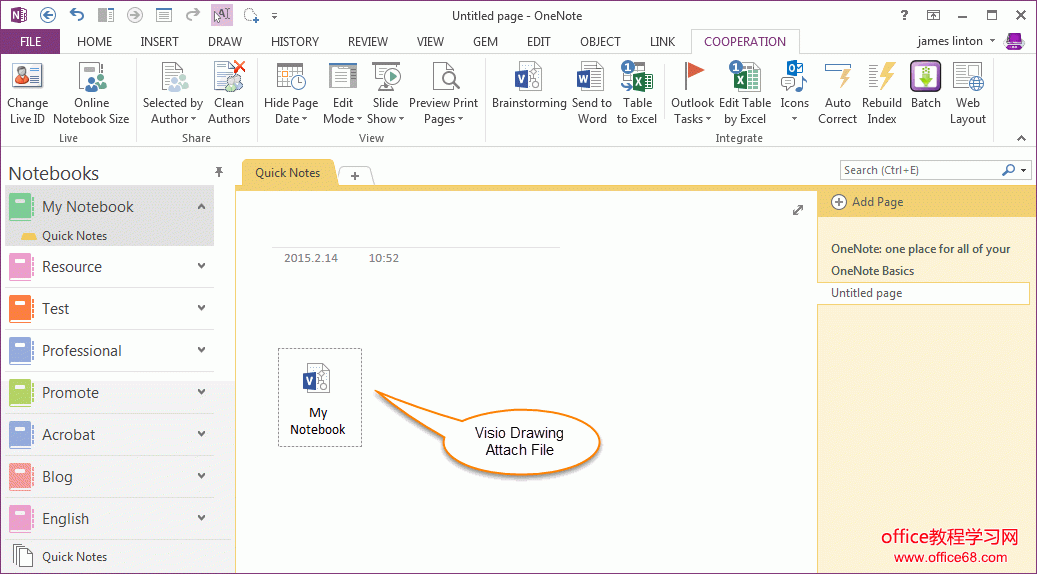Viewport: 1037px width, 574px height.
Task: Toggle full page view arrow
Action: pos(797,210)
